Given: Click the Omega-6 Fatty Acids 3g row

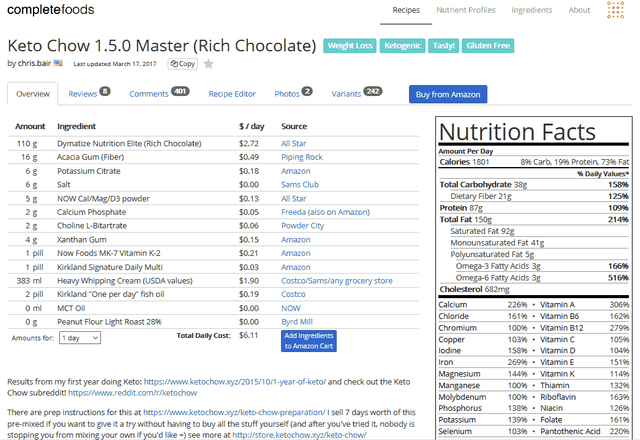Looking at the screenshot, I should point(542,278).
